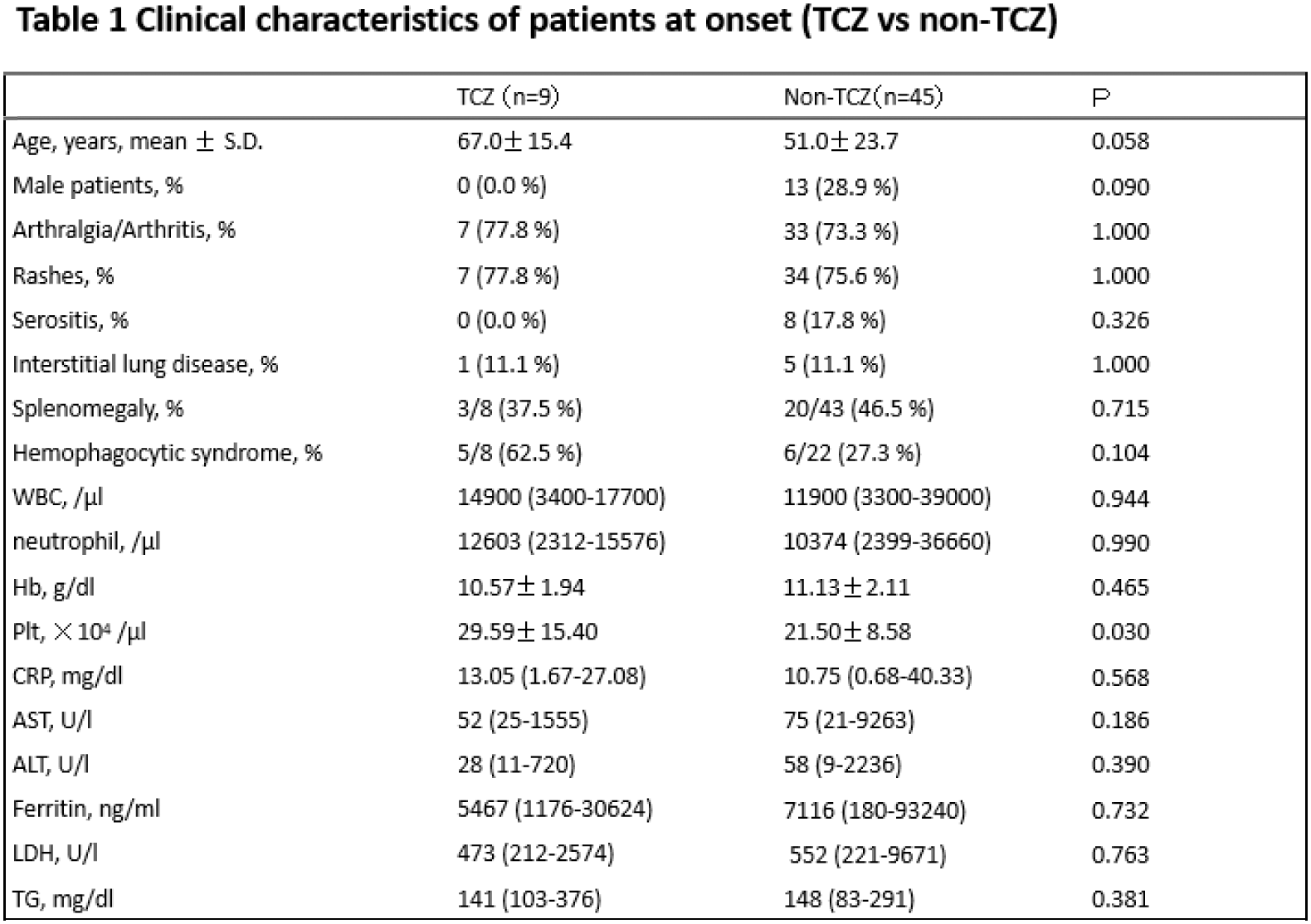Click the CRP, mg/dl row label
Screen dimensions: 1311x924
pos(68,676)
